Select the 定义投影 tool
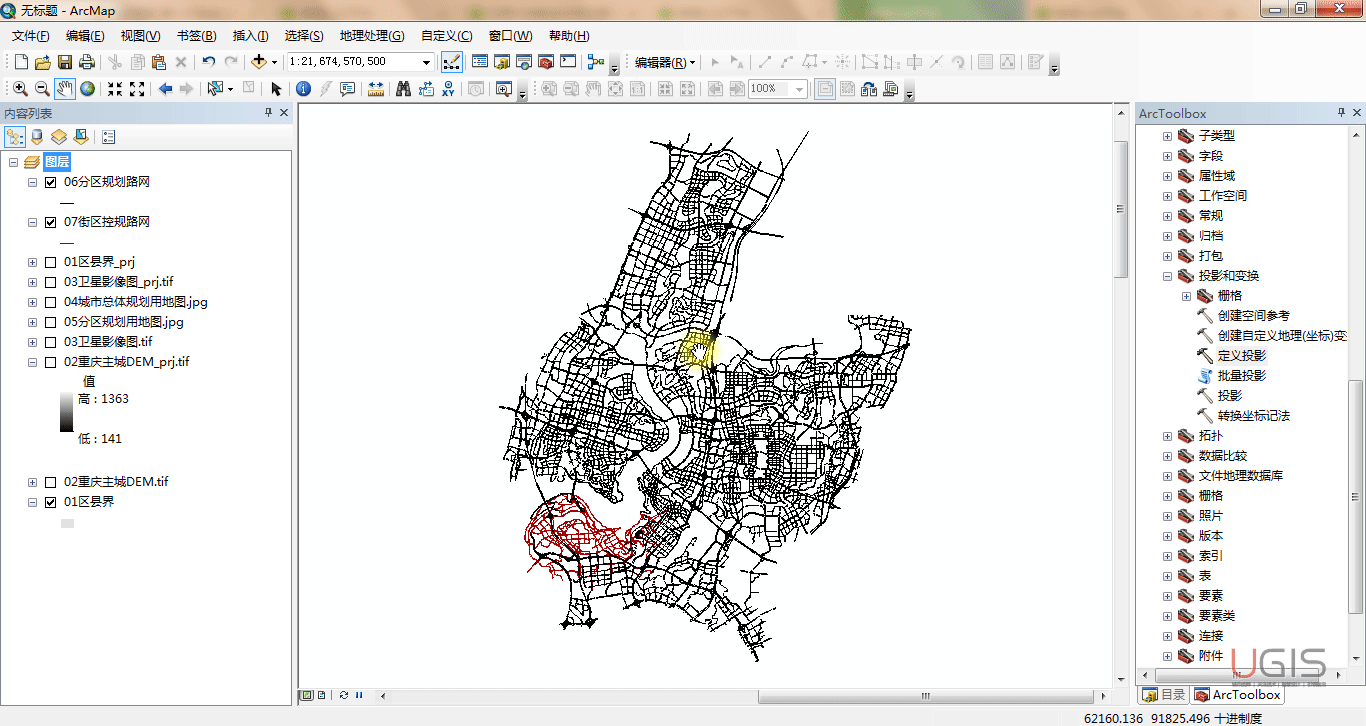Image resolution: width=1366 pixels, height=726 pixels. click(1241, 356)
